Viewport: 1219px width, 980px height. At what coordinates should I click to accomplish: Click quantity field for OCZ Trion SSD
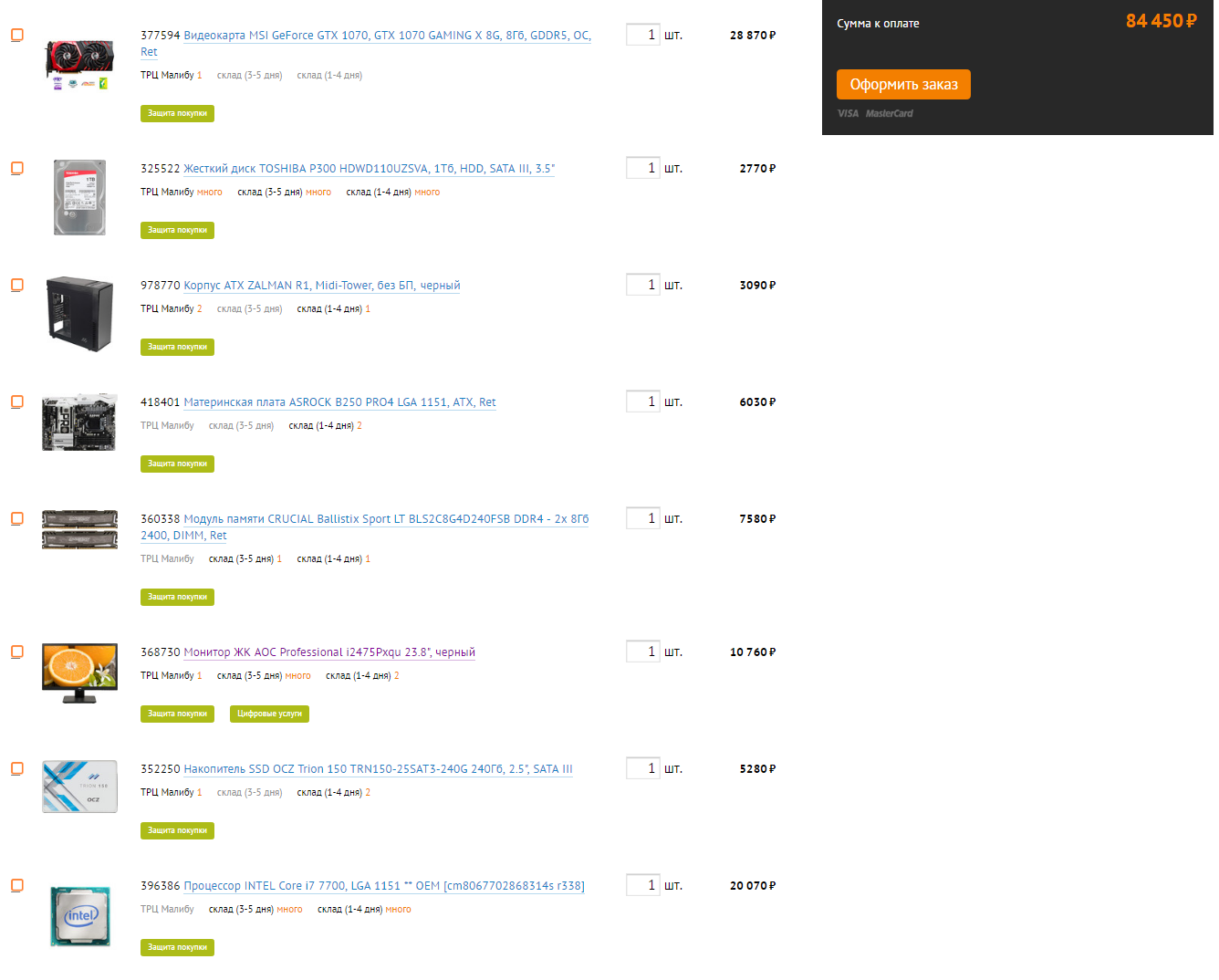click(x=643, y=768)
